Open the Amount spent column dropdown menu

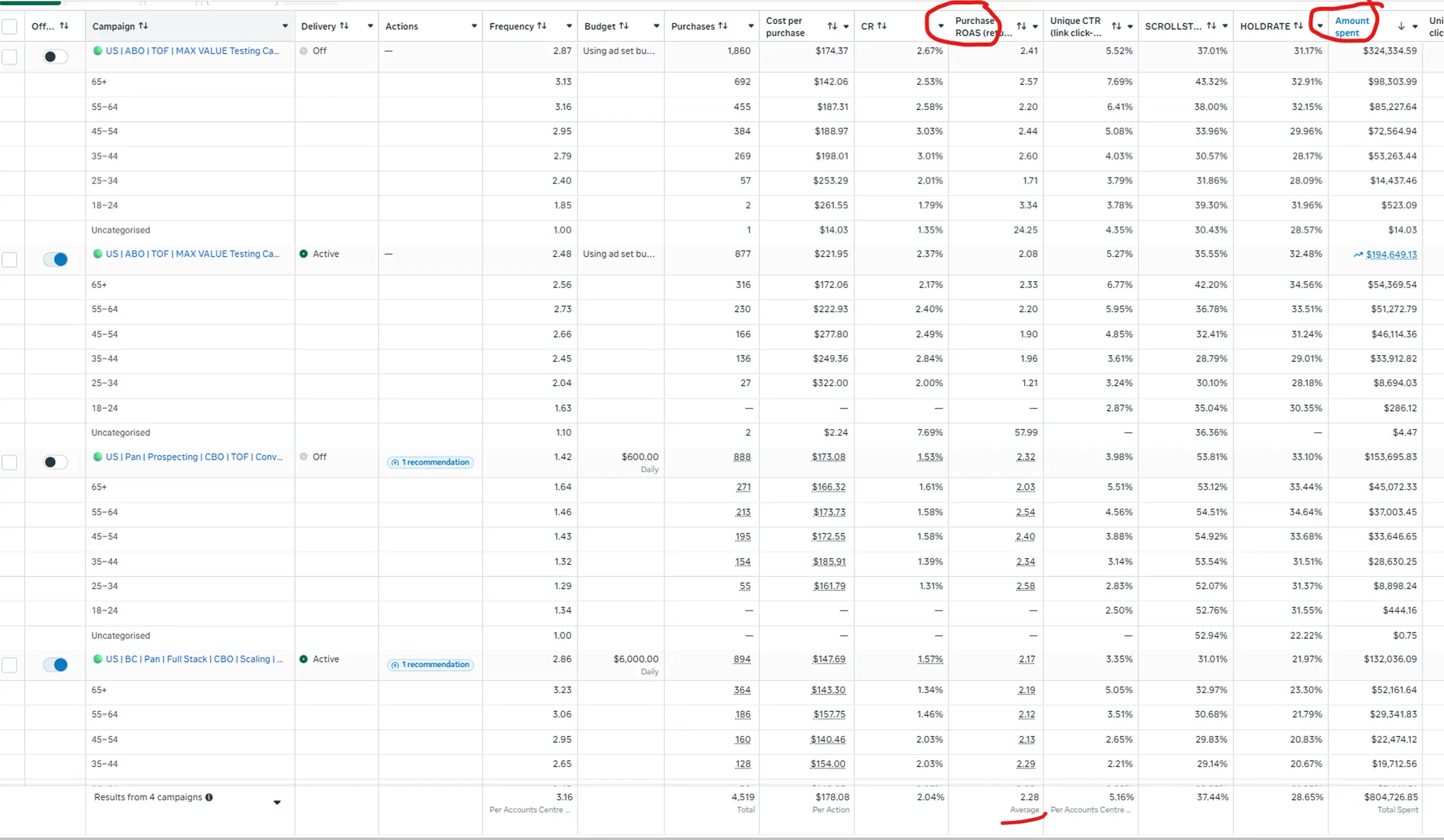coord(1415,26)
